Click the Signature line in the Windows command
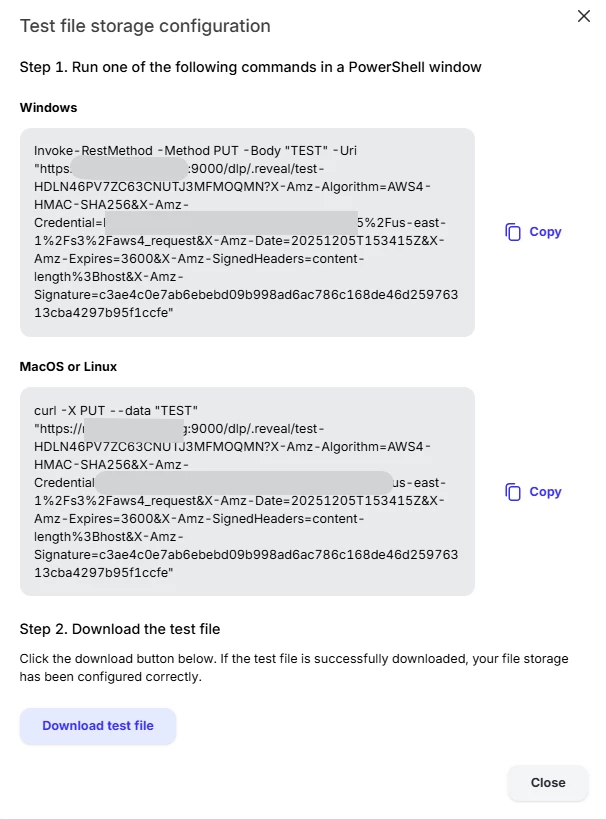Image resolution: width=606 pixels, height=819 pixels. [x=246, y=295]
